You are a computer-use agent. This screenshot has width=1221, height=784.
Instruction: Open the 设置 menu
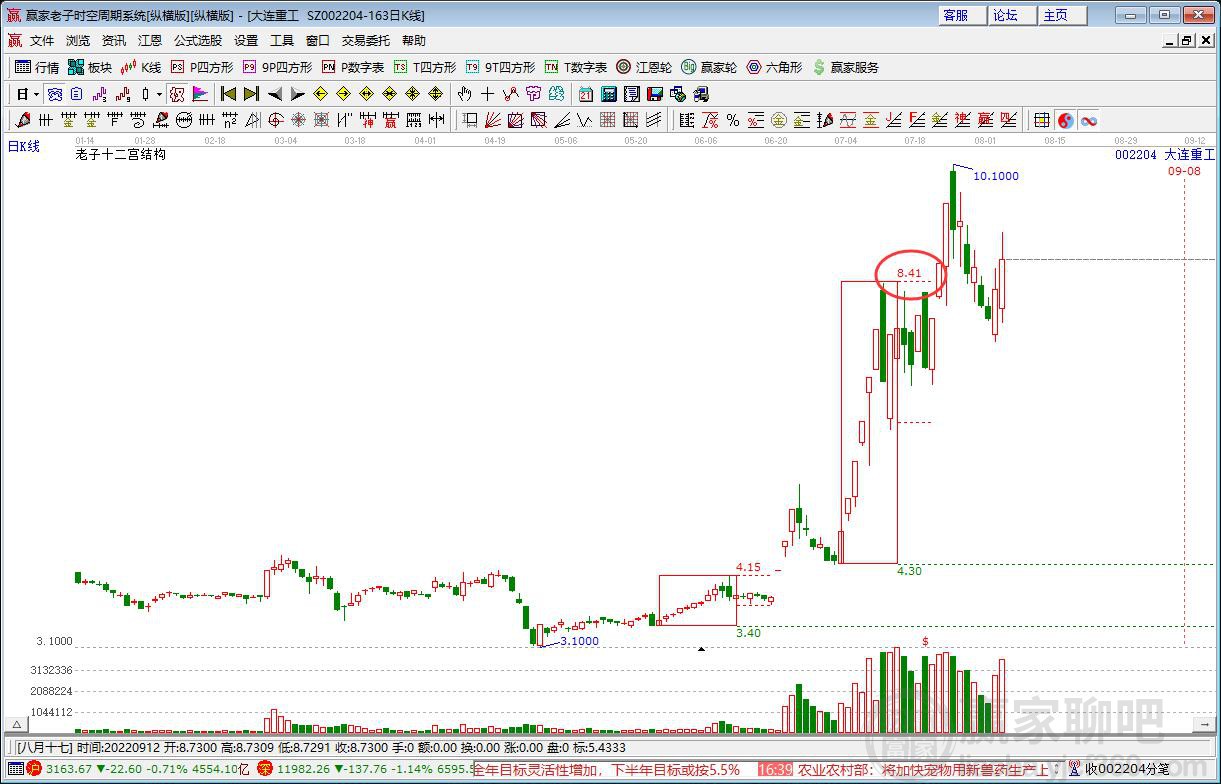click(x=246, y=41)
